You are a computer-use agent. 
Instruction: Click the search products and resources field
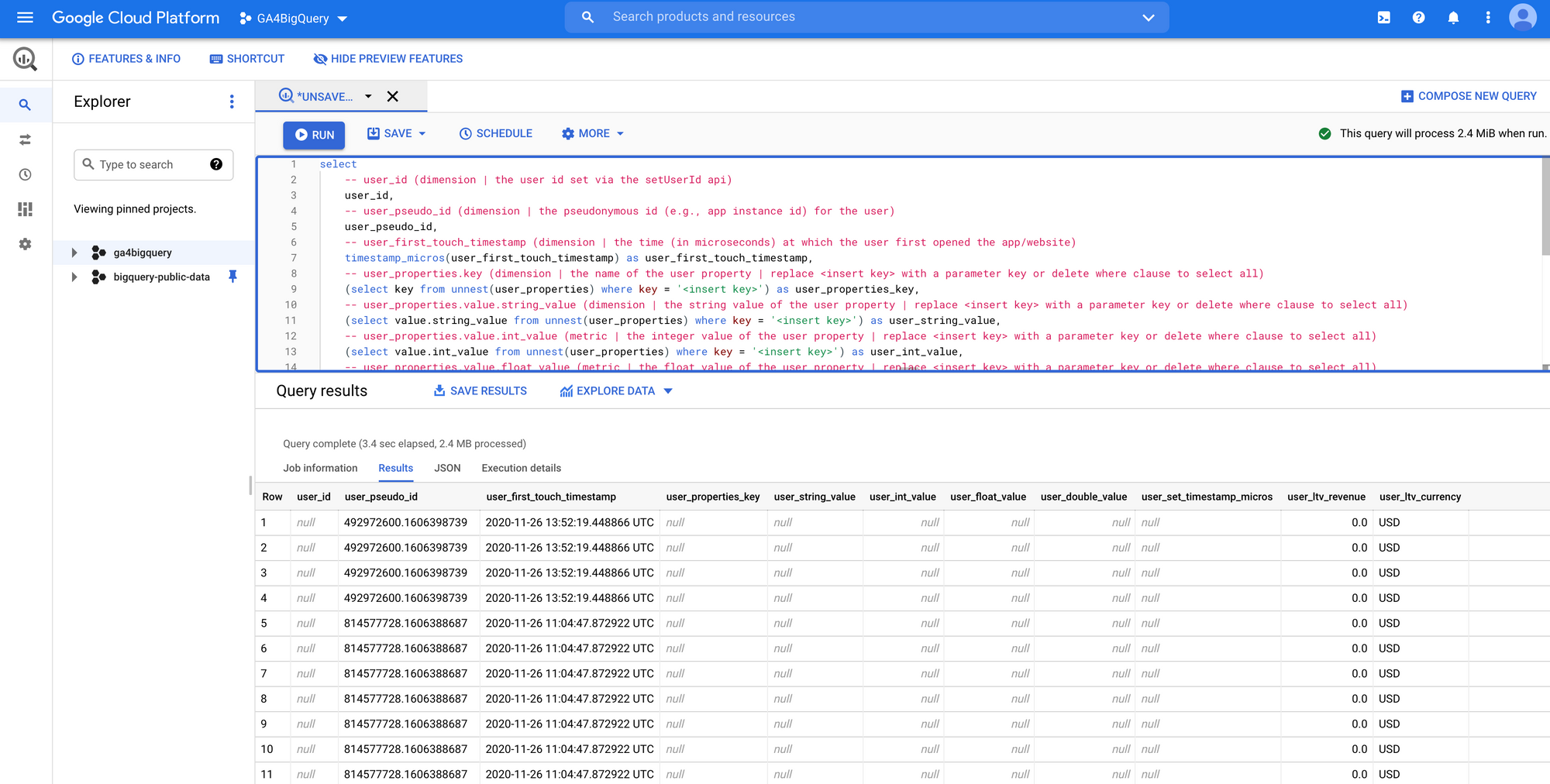pyautogui.click(x=866, y=17)
